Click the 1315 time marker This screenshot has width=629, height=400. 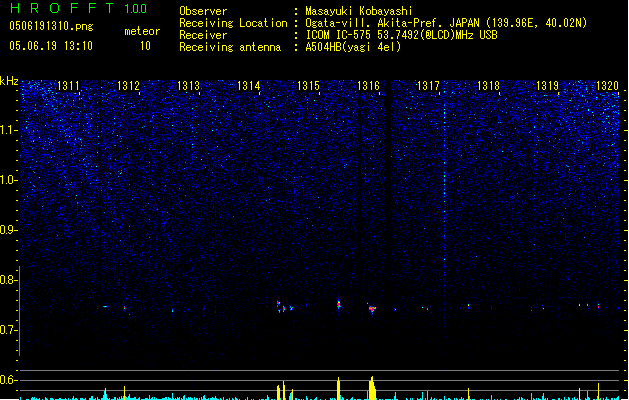click(308, 86)
